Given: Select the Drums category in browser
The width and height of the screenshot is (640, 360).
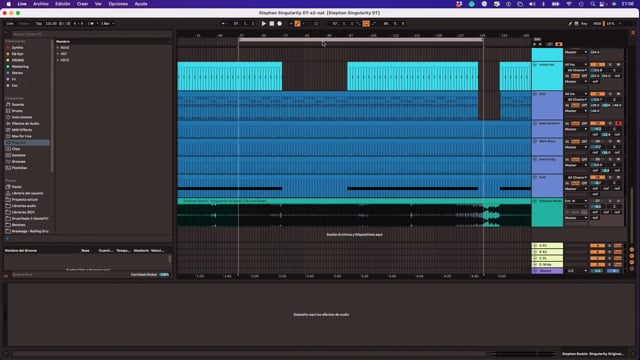Looking at the screenshot, I should click(17, 111).
